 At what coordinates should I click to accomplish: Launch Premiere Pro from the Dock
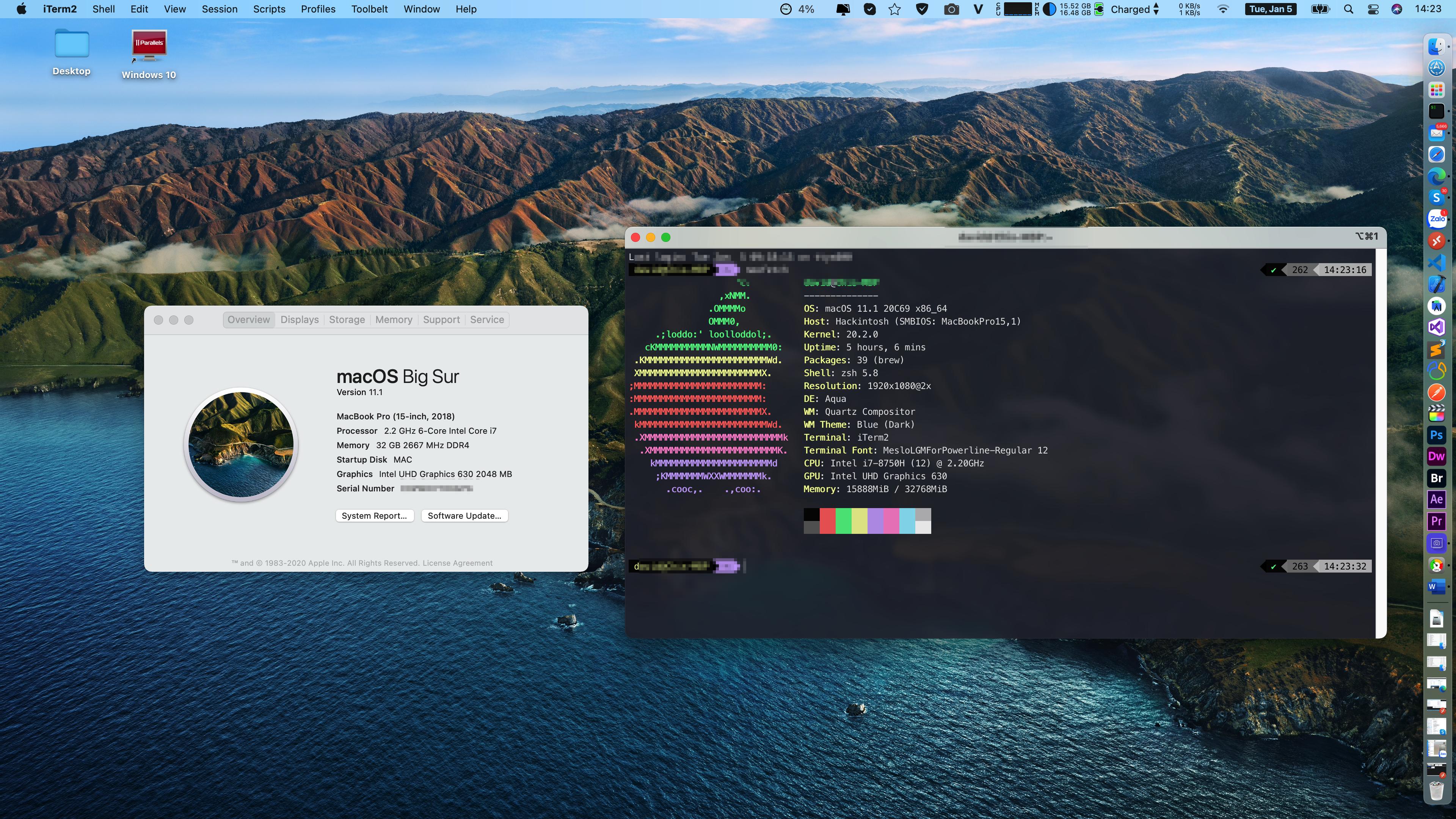[1436, 521]
